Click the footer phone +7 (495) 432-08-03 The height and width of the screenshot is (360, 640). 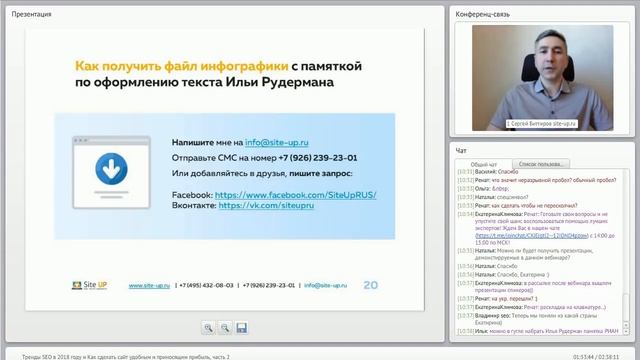coord(207,285)
